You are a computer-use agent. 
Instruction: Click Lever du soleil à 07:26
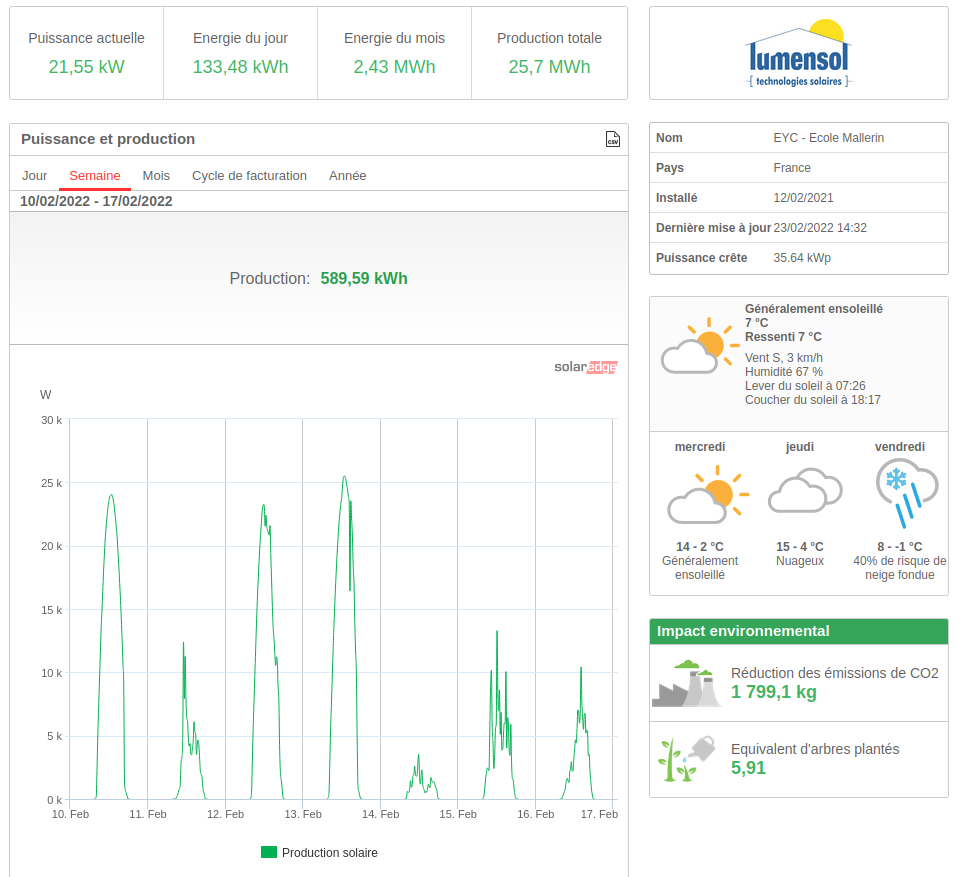(805, 386)
